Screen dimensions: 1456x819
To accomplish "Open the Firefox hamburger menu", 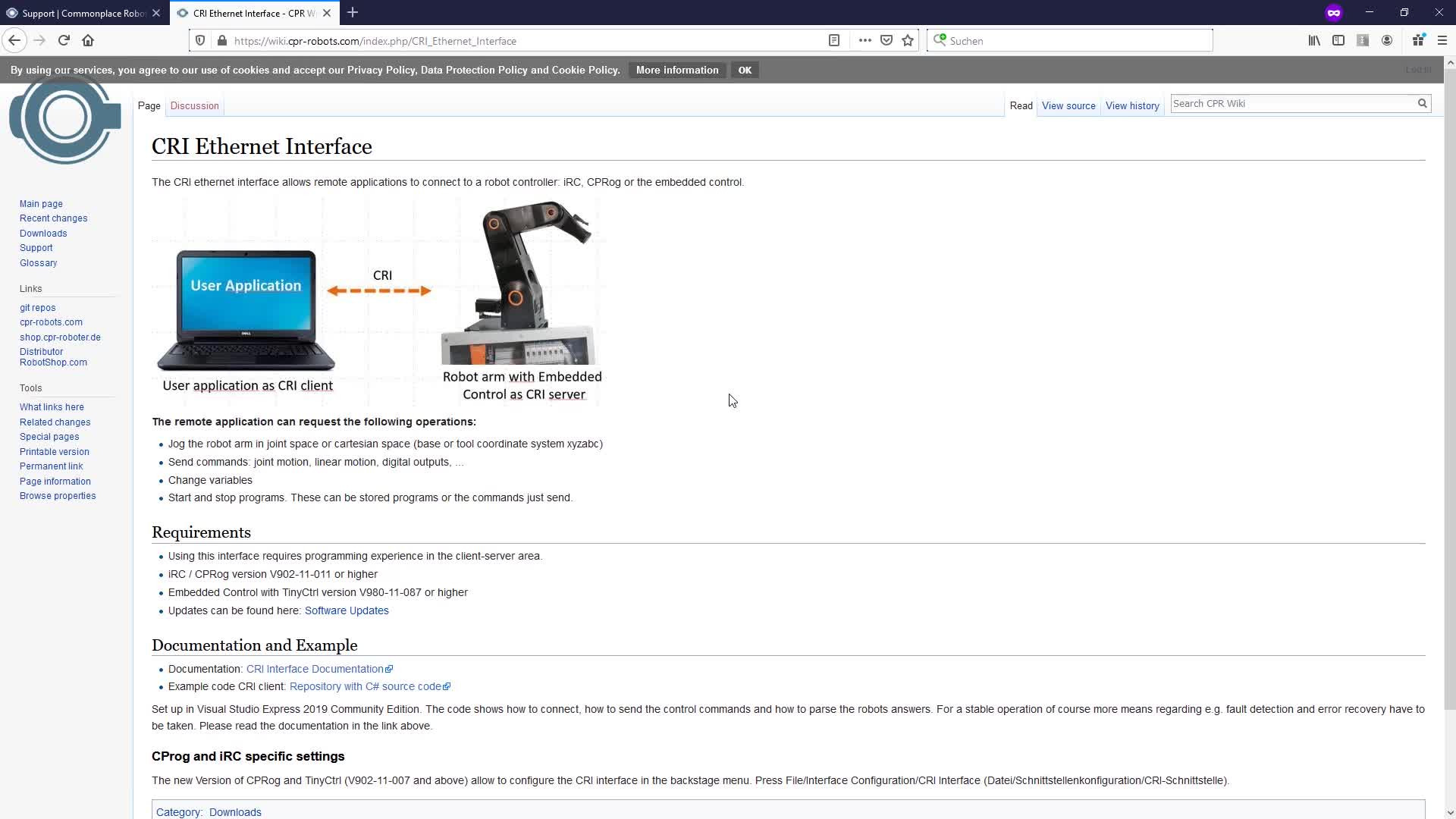I will [1442, 41].
